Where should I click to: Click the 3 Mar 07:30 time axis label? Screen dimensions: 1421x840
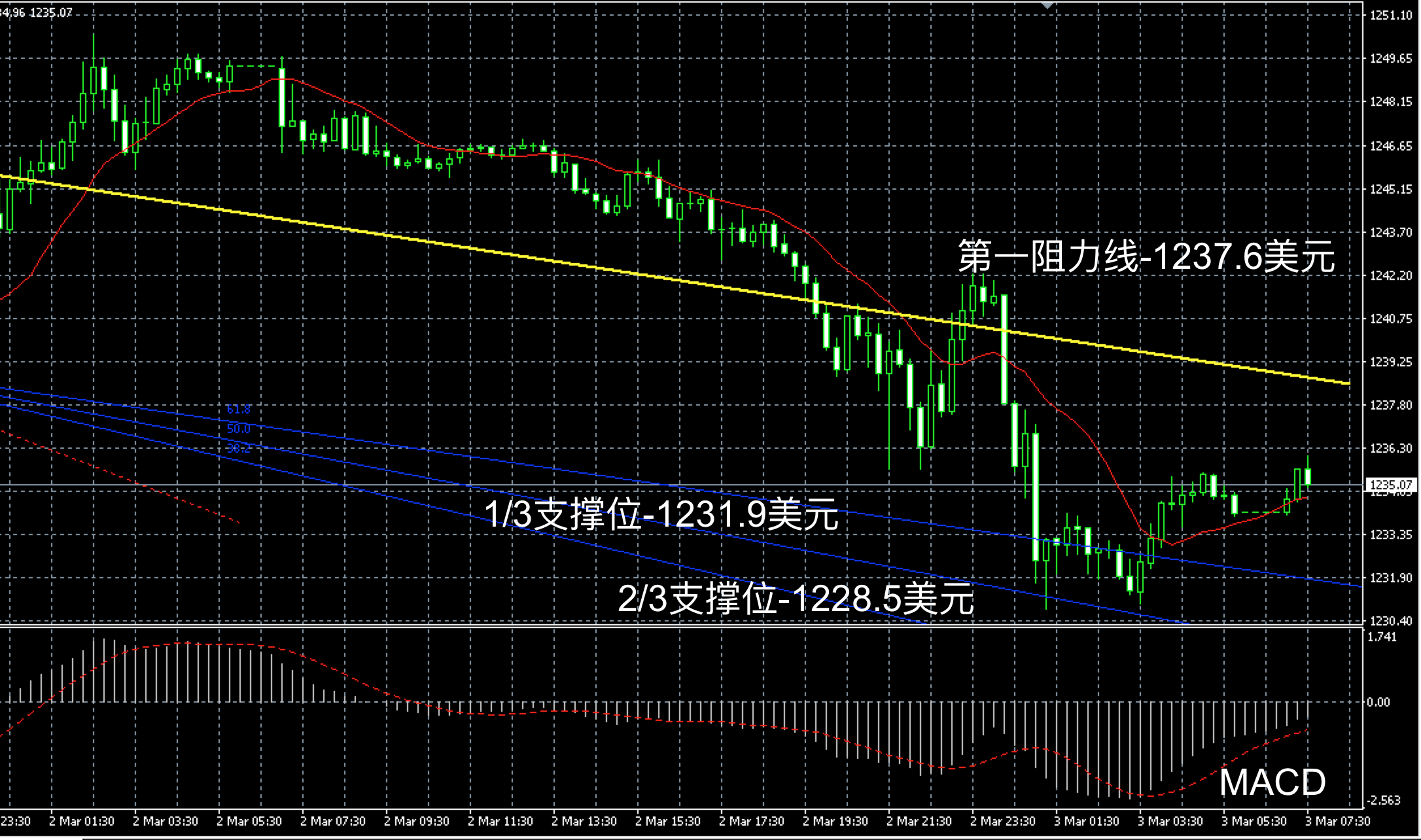[1337, 821]
